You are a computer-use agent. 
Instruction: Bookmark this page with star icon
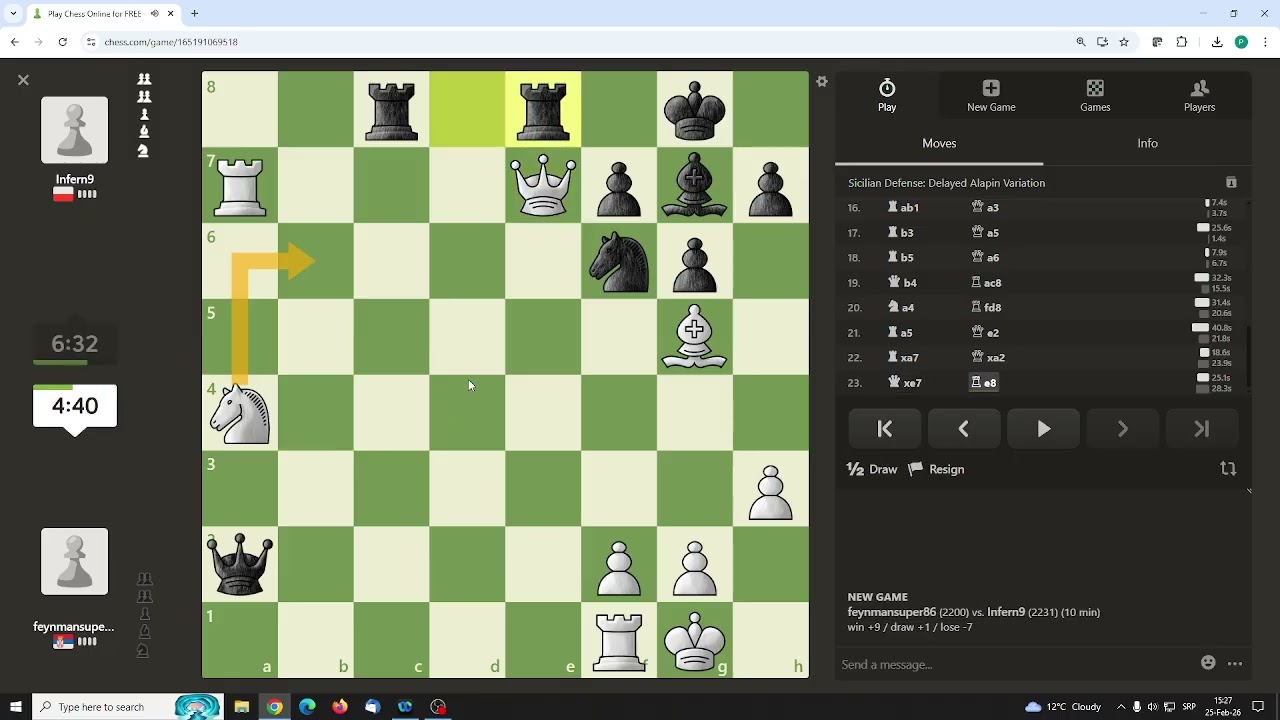tap(1124, 42)
